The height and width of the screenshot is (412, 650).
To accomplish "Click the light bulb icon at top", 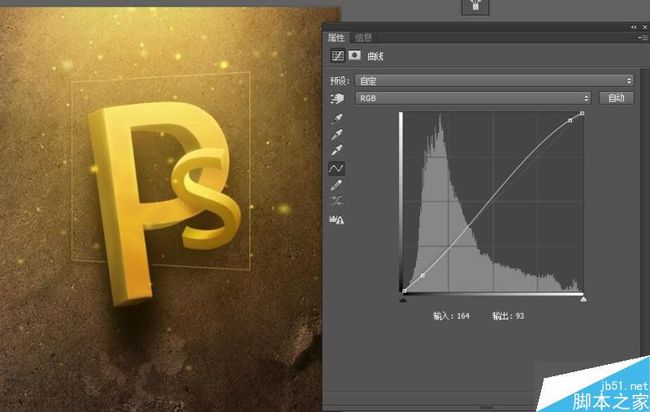I will click(475, 6).
